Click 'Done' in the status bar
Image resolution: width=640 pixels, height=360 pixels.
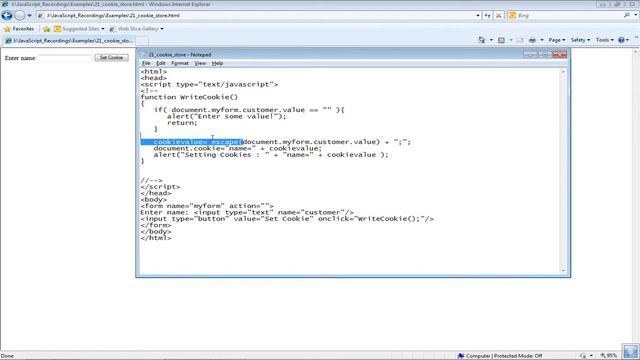(7, 356)
